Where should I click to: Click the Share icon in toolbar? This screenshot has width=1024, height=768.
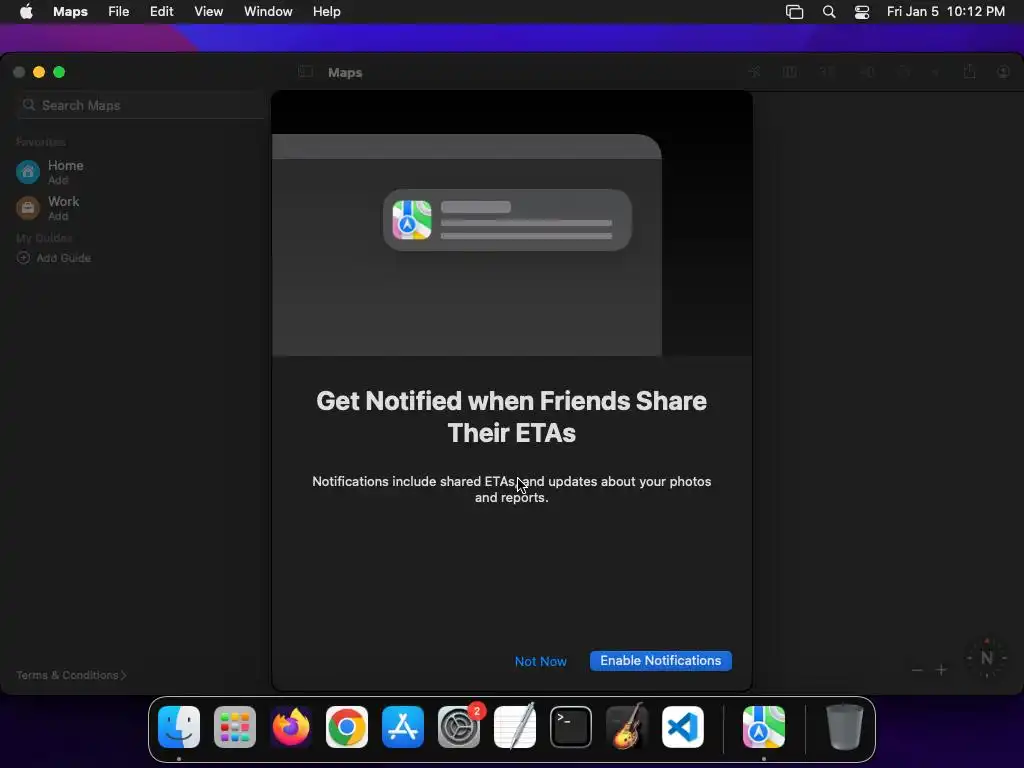(969, 71)
